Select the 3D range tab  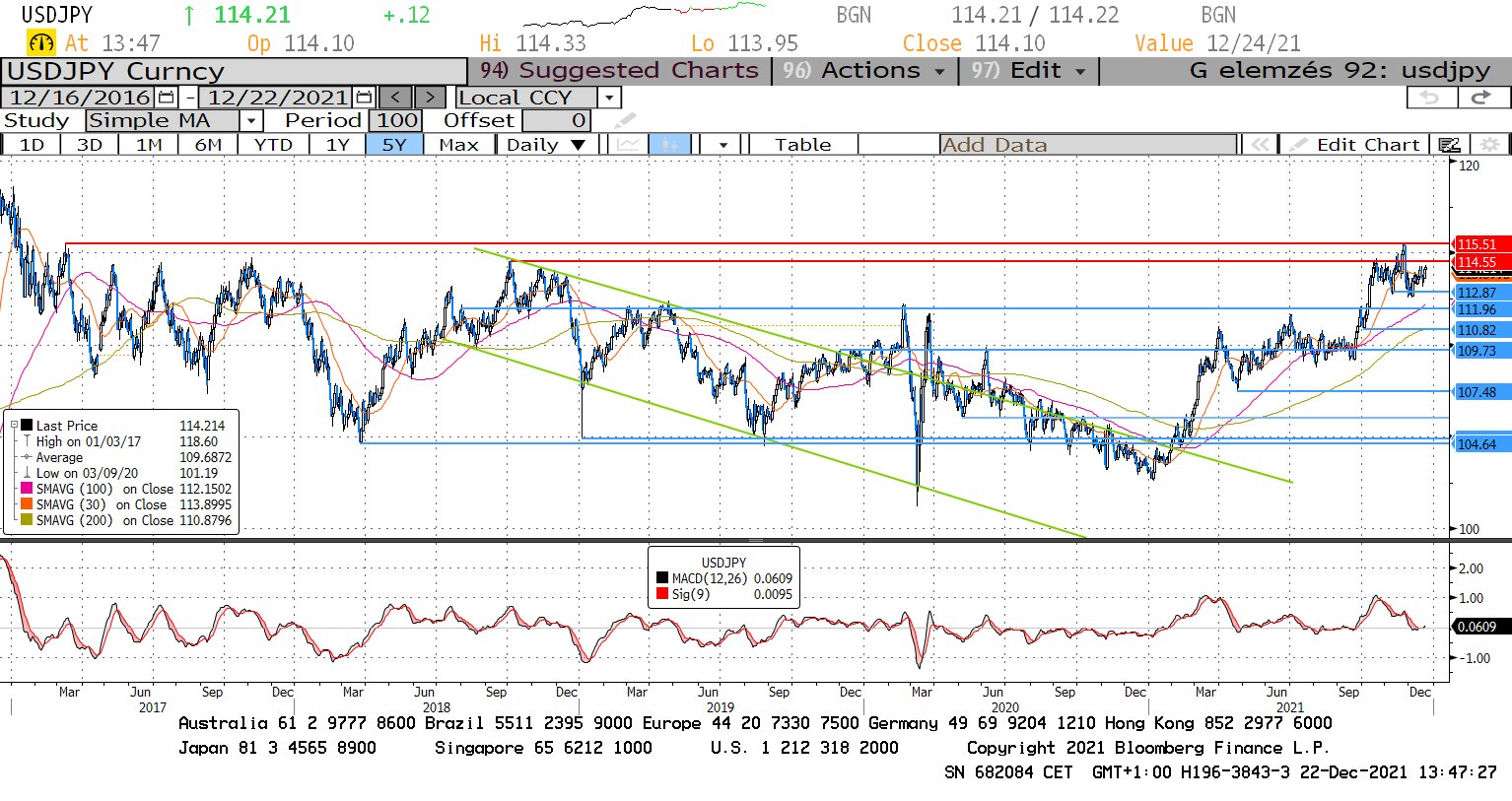click(90, 145)
